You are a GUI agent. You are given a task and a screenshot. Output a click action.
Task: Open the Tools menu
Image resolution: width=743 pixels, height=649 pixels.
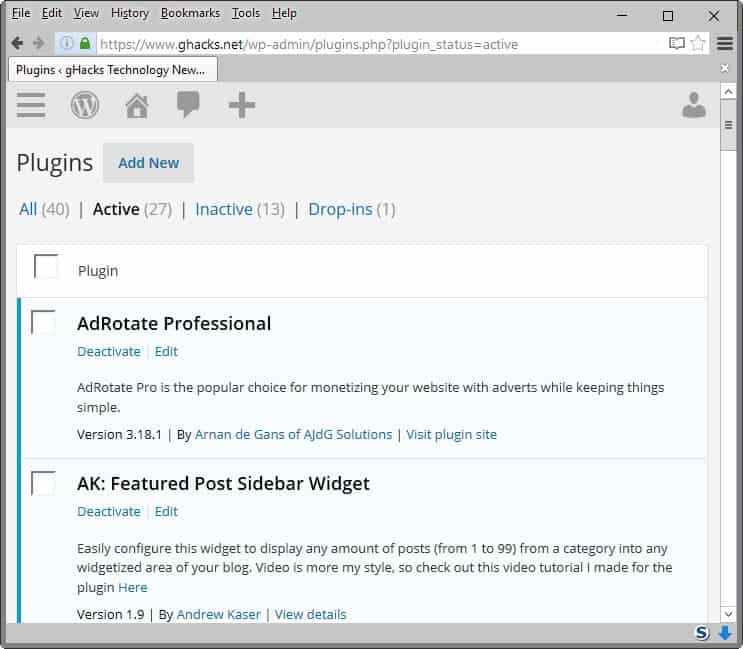pyautogui.click(x=246, y=13)
